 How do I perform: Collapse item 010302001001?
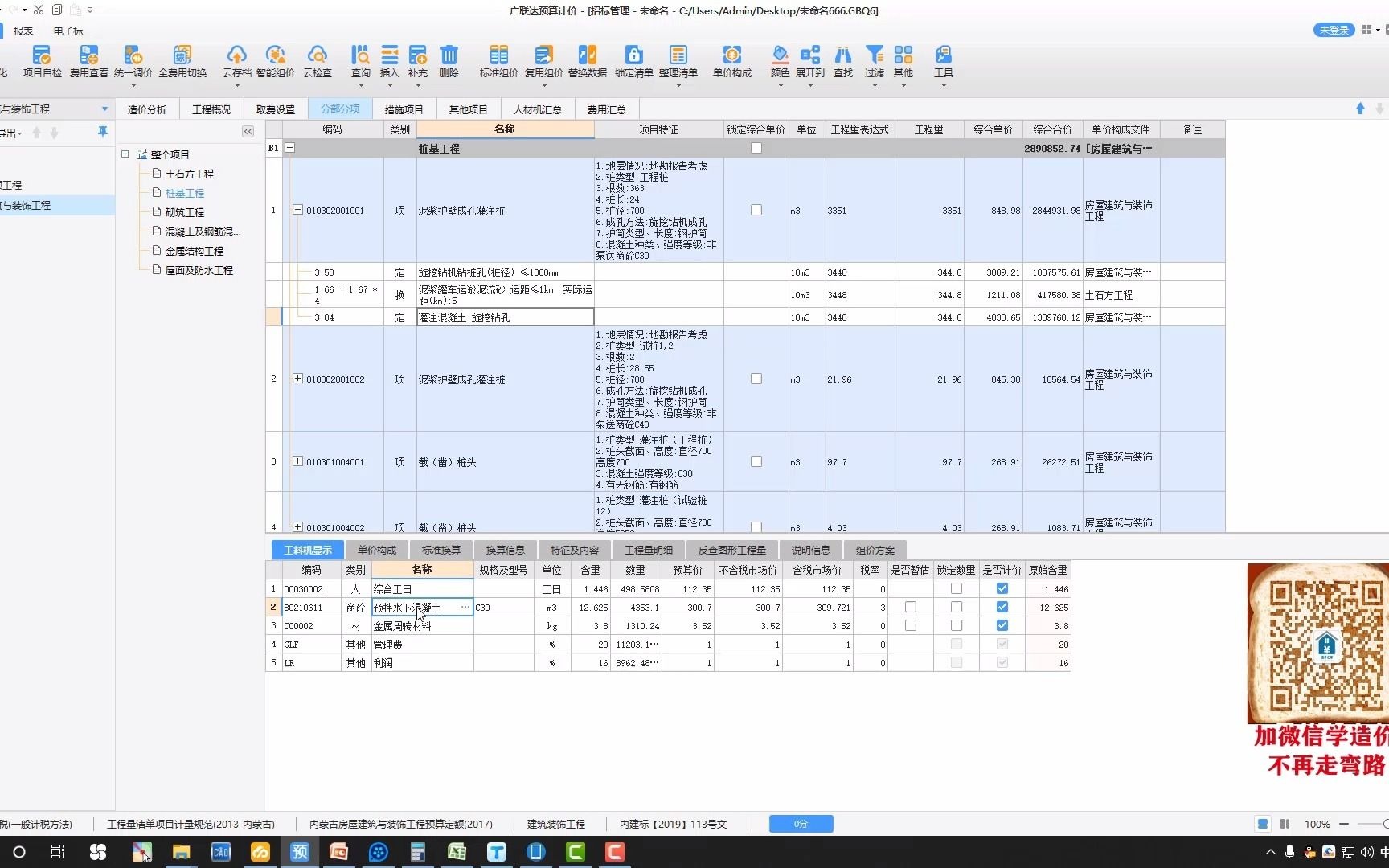(297, 210)
